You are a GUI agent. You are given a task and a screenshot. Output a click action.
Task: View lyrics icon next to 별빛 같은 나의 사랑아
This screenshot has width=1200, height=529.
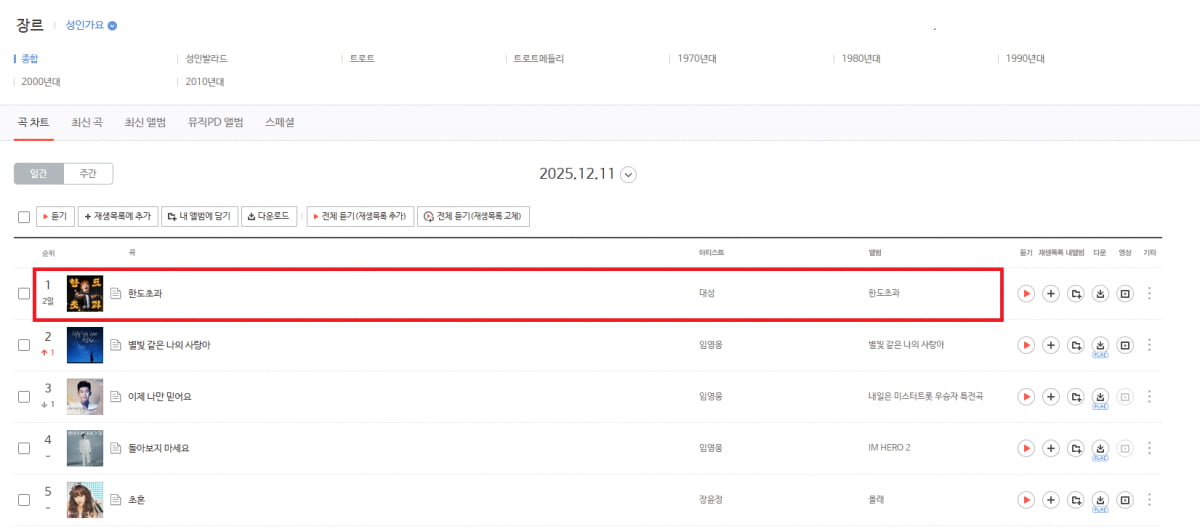[x=115, y=345]
